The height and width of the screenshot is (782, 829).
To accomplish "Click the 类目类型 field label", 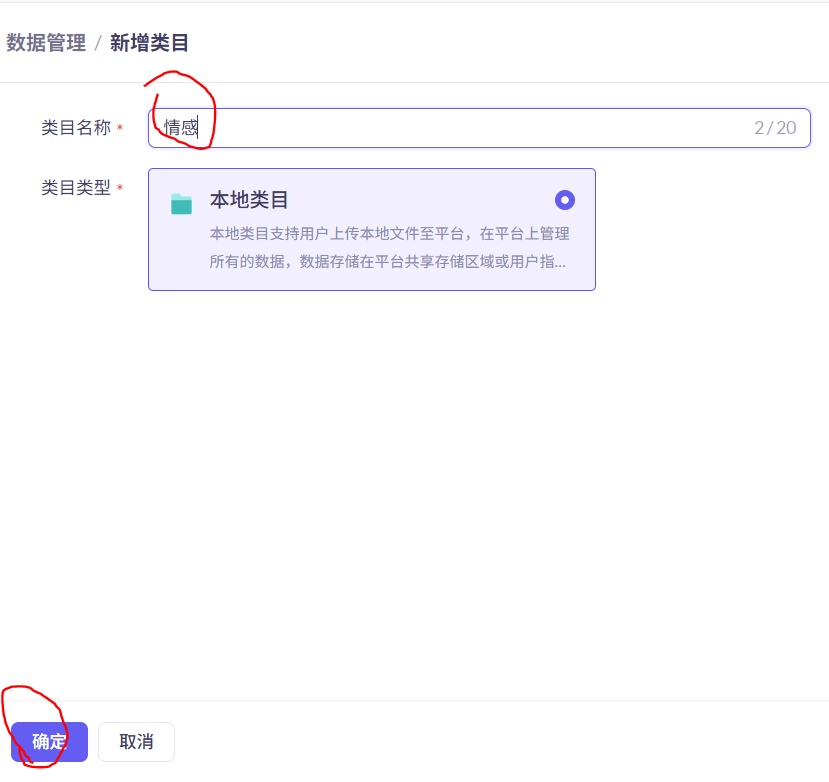I will click(76, 187).
